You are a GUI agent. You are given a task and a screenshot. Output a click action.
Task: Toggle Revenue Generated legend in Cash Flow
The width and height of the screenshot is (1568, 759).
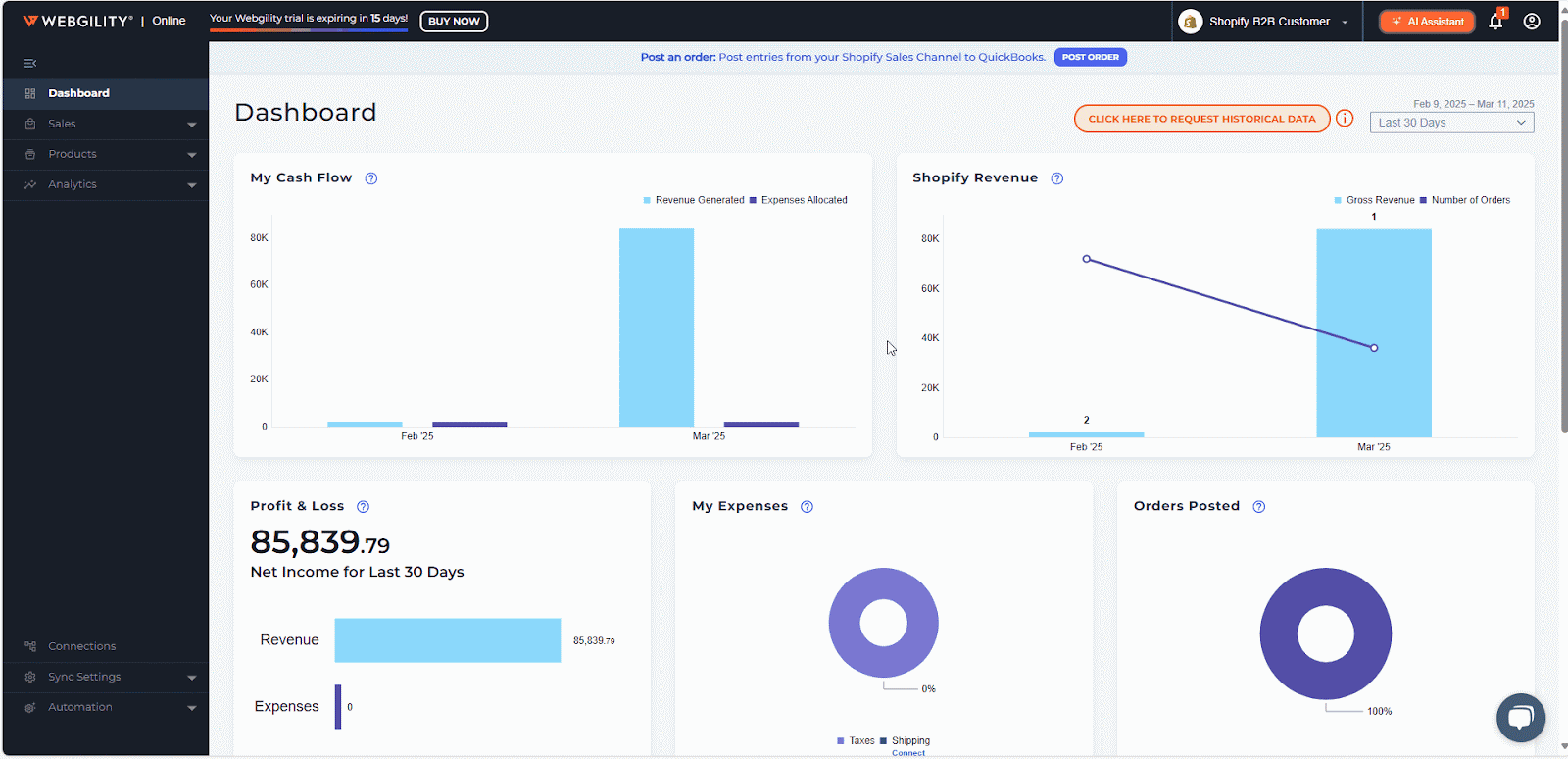[694, 200]
